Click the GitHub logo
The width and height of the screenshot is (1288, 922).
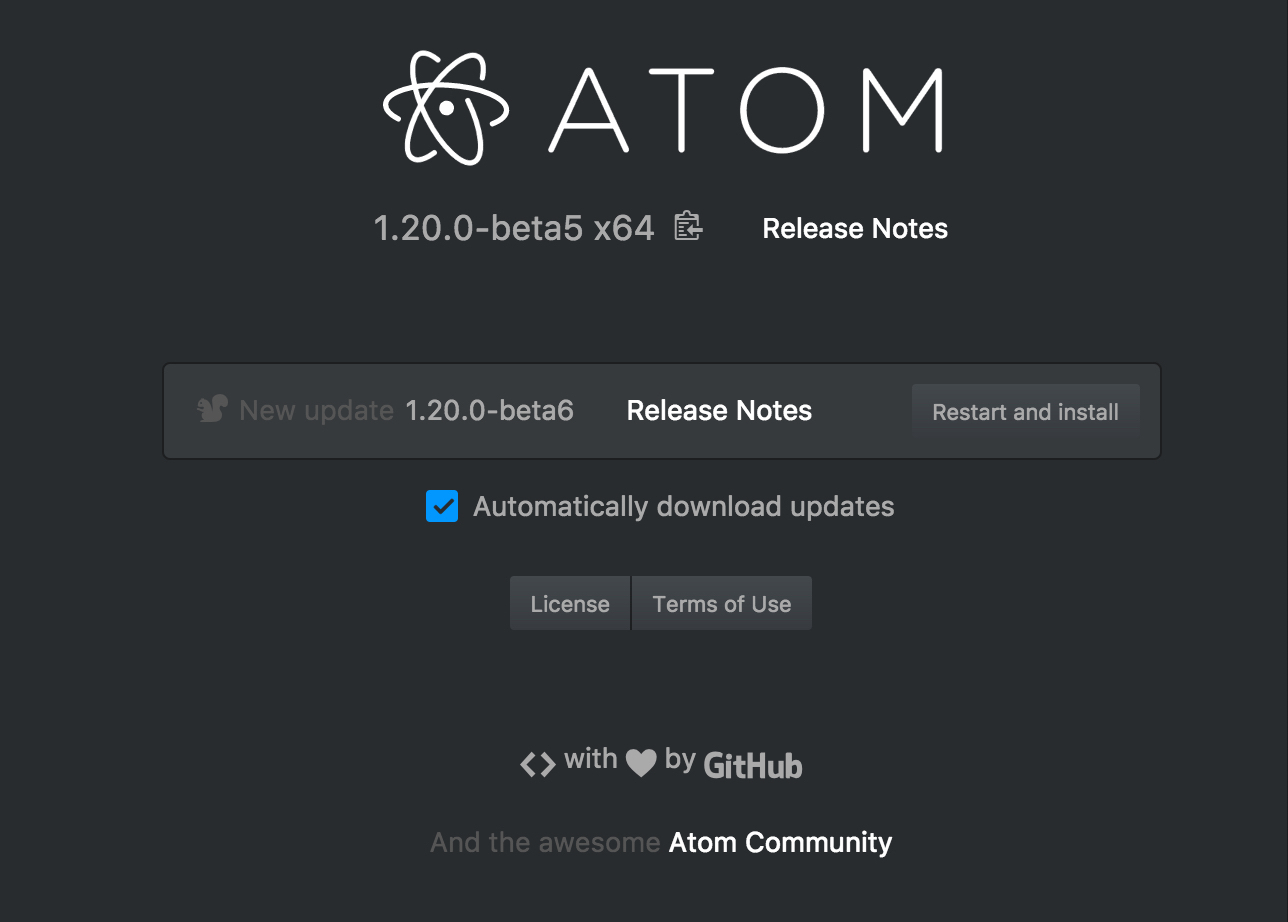point(752,765)
